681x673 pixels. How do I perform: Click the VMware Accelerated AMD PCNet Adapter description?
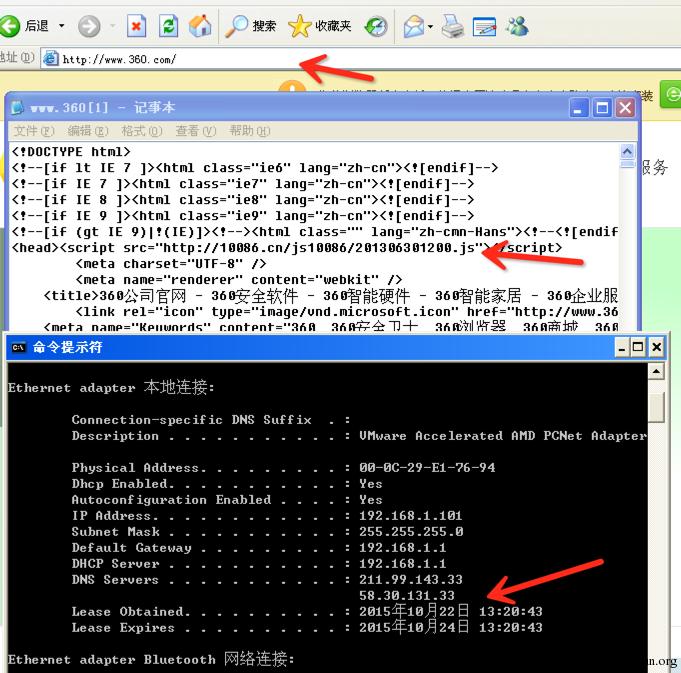(x=502, y=435)
